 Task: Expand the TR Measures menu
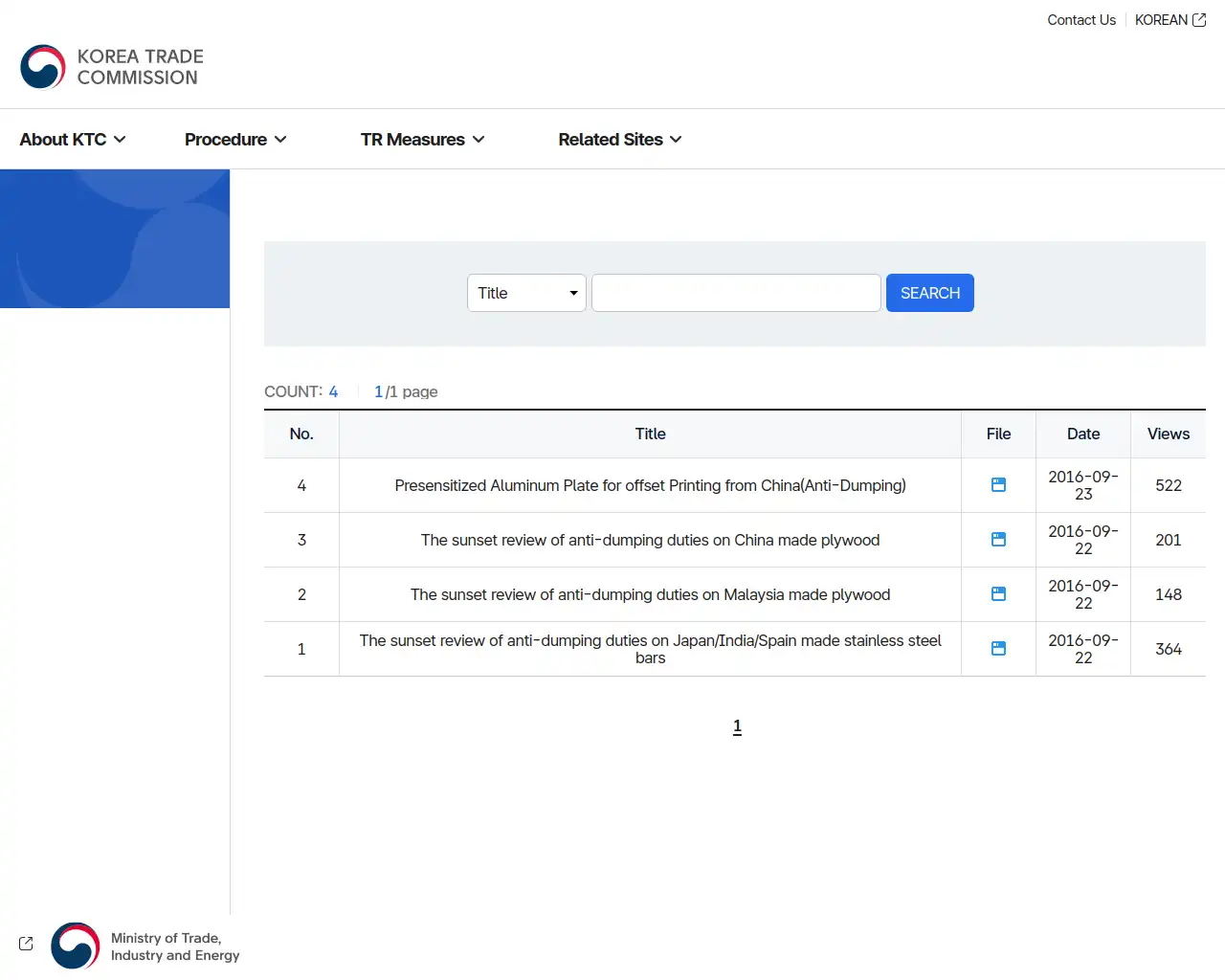pos(422,140)
